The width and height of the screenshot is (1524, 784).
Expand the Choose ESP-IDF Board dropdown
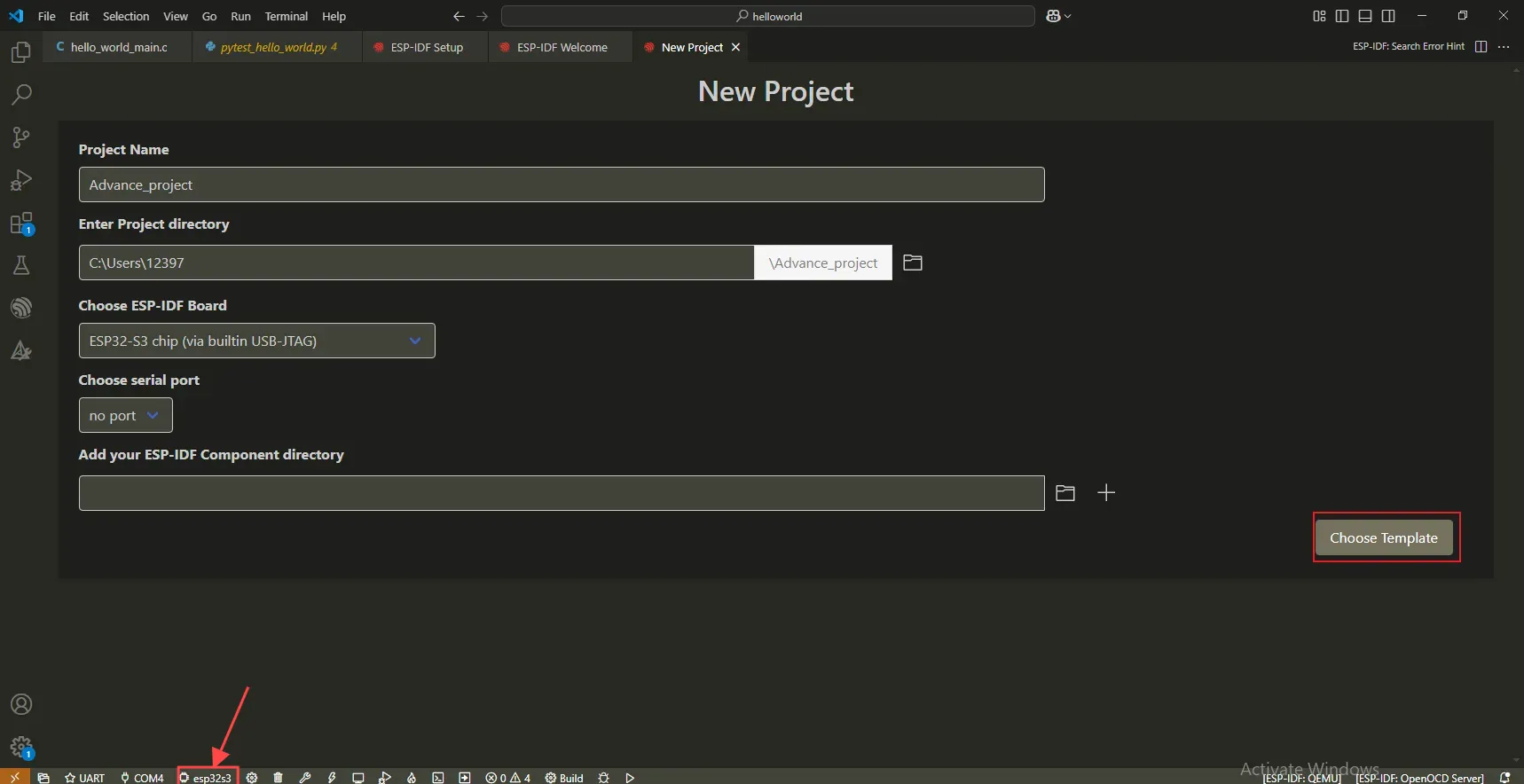coord(256,341)
